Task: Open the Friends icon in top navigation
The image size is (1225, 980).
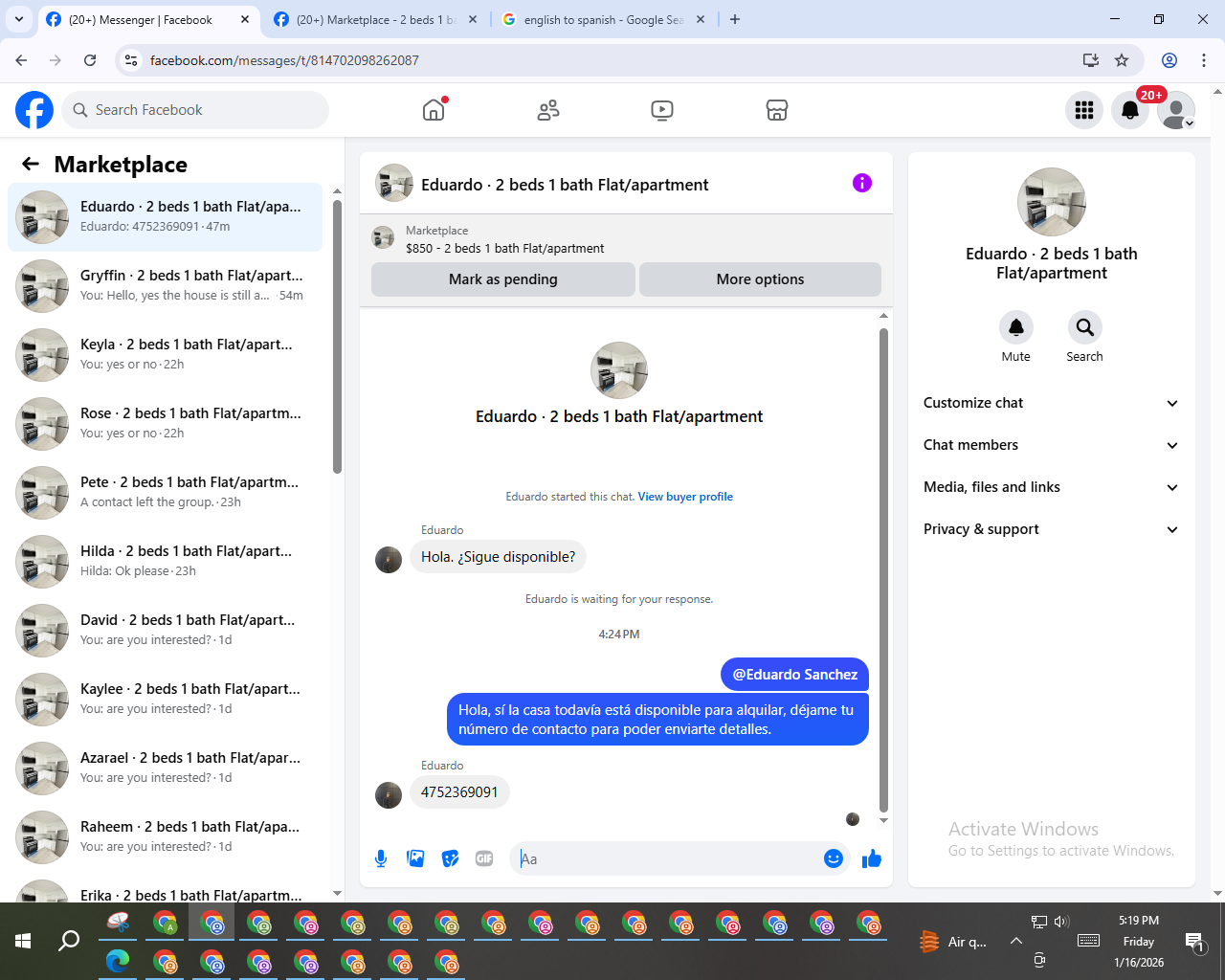Action: (548, 110)
